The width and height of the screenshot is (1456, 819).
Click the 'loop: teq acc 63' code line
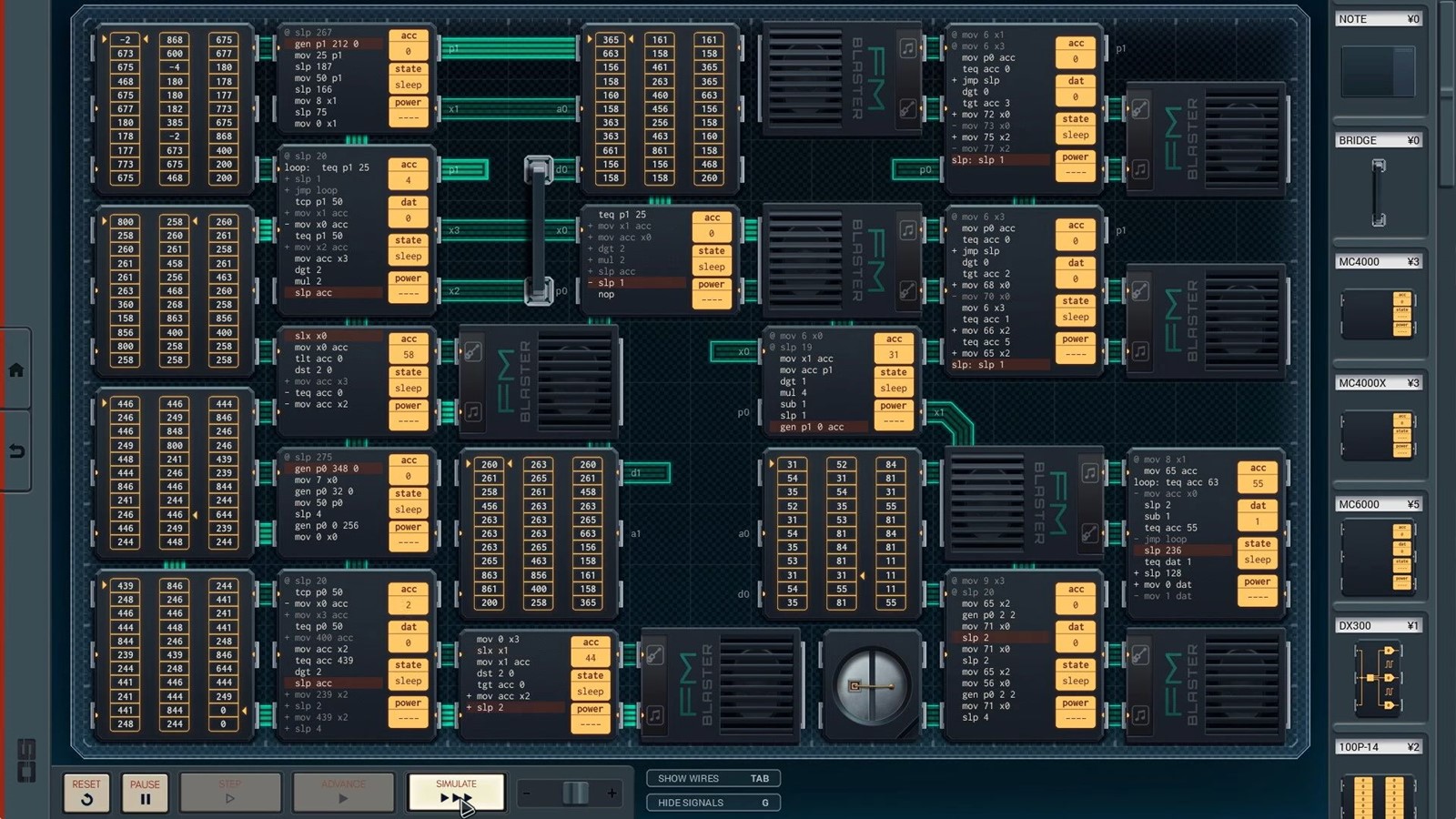point(1176,482)
